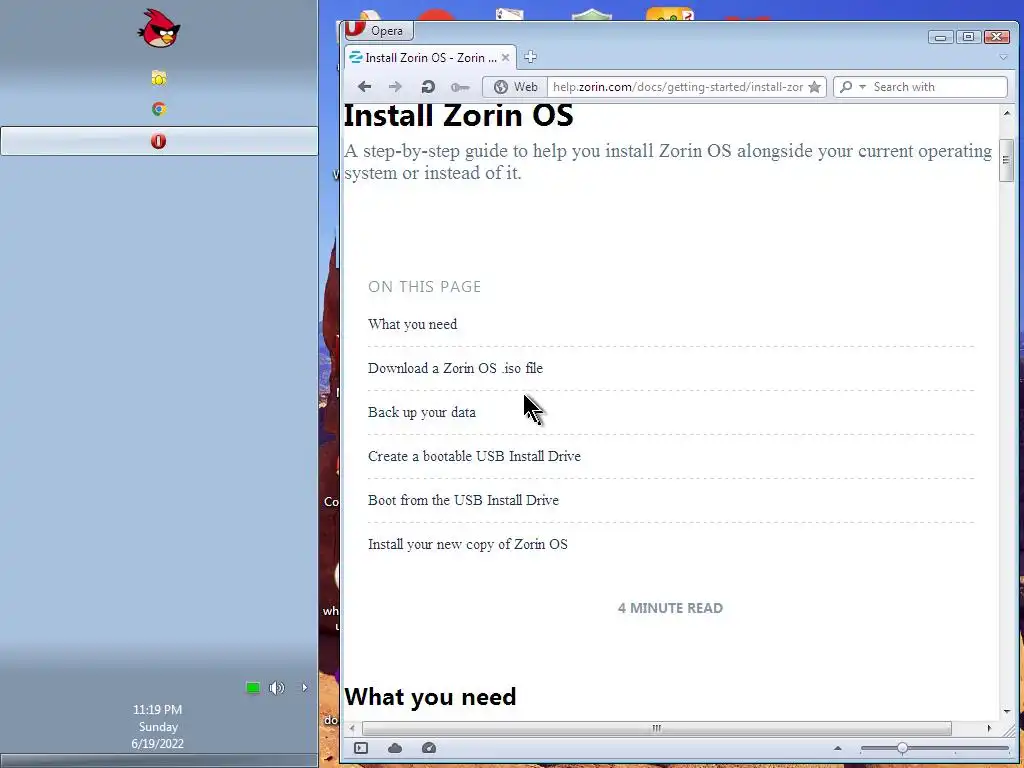Image resolution: width=1024 pixels, height=768 pixels.
Task: Click the vertical scrollbar up arrow
Action: tap(1006, 113)
